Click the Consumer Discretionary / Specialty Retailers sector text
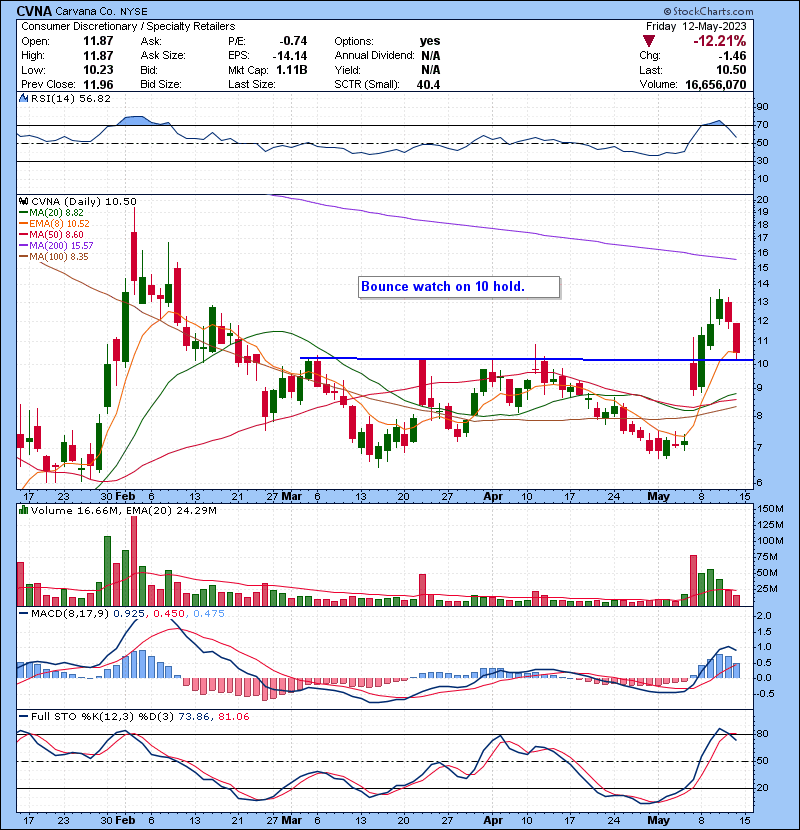The width and height of the screenshot is (800, 830). pyautogui.click(x=128, y=26)
